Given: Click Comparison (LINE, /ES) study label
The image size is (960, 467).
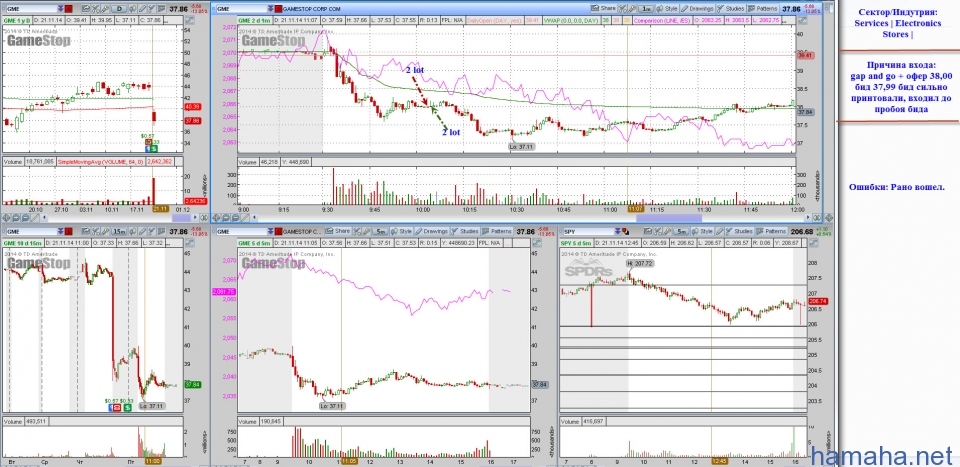Looking at the screenshot, I should (662, 20).
